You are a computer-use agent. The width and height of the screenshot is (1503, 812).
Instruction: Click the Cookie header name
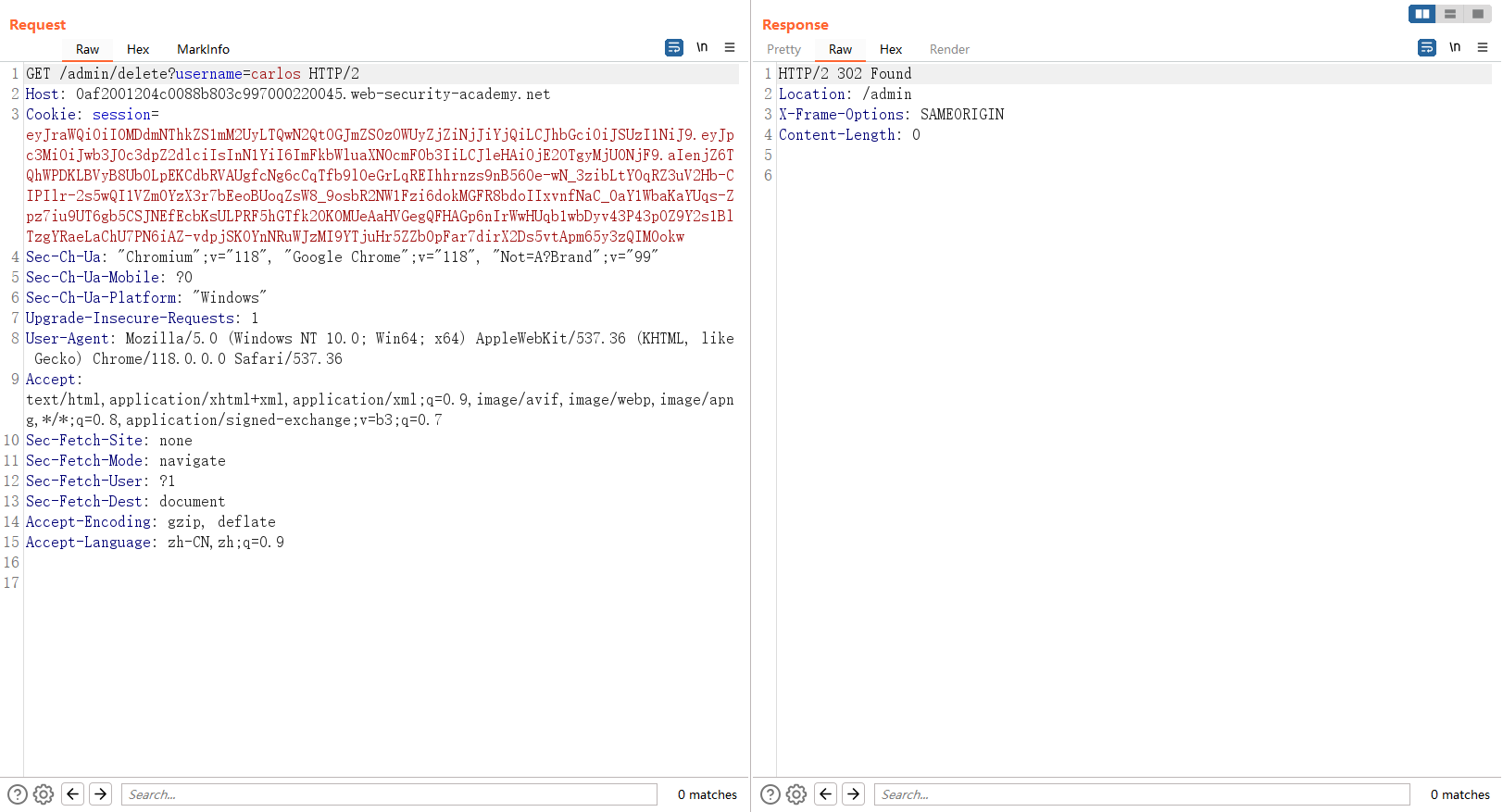click(x=51, y=114)
